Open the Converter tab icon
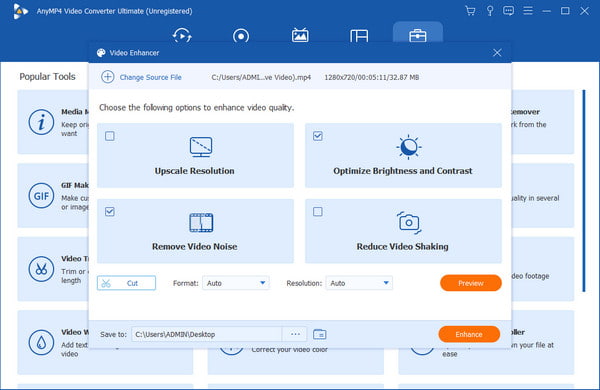 (182, 36)
